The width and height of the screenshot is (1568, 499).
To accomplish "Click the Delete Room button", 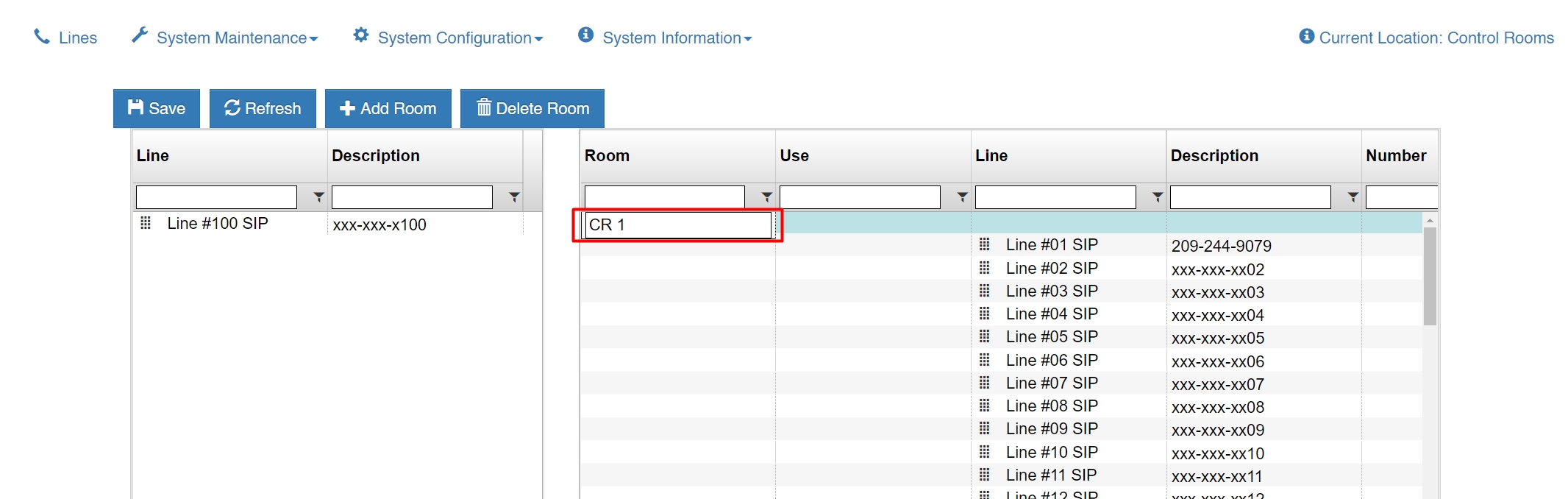I will [x=532, y=108].
